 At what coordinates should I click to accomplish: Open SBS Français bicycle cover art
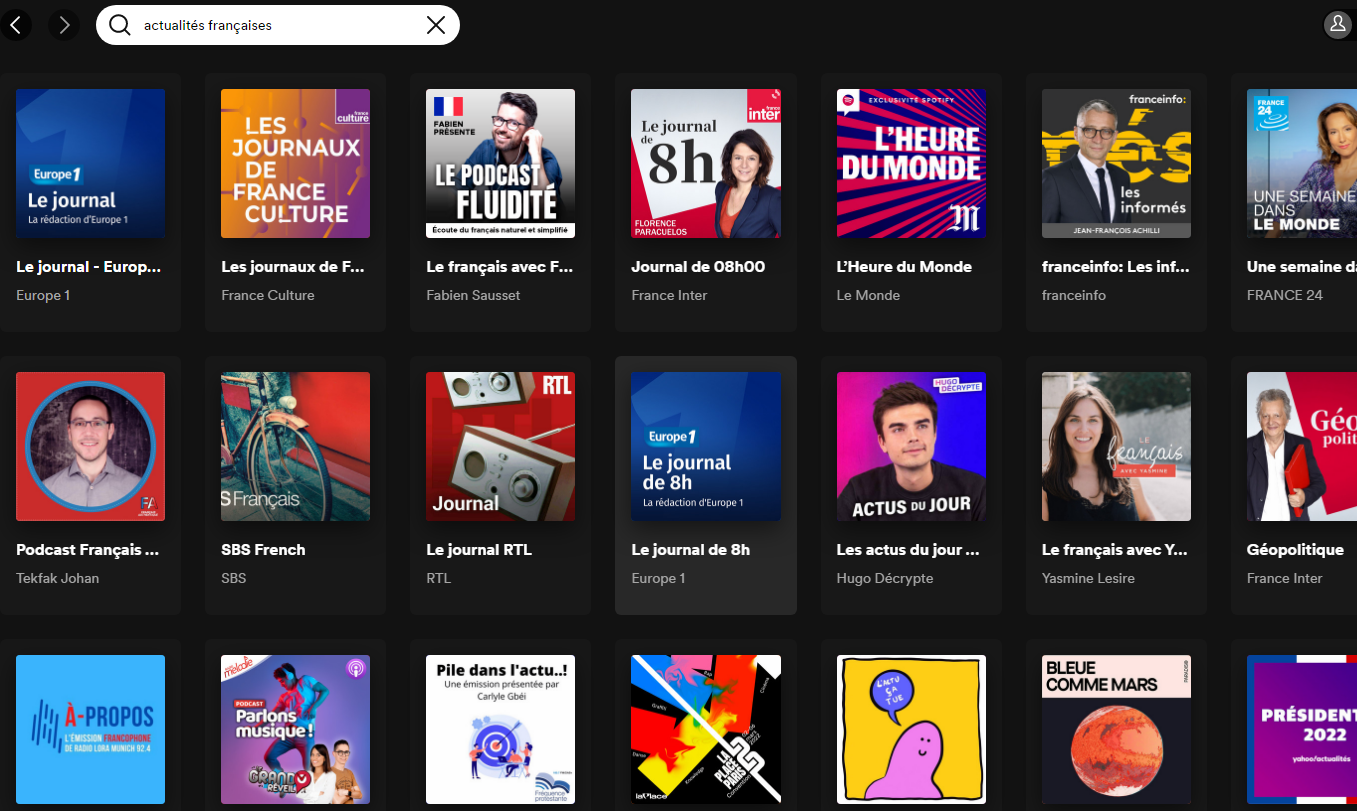295,447
